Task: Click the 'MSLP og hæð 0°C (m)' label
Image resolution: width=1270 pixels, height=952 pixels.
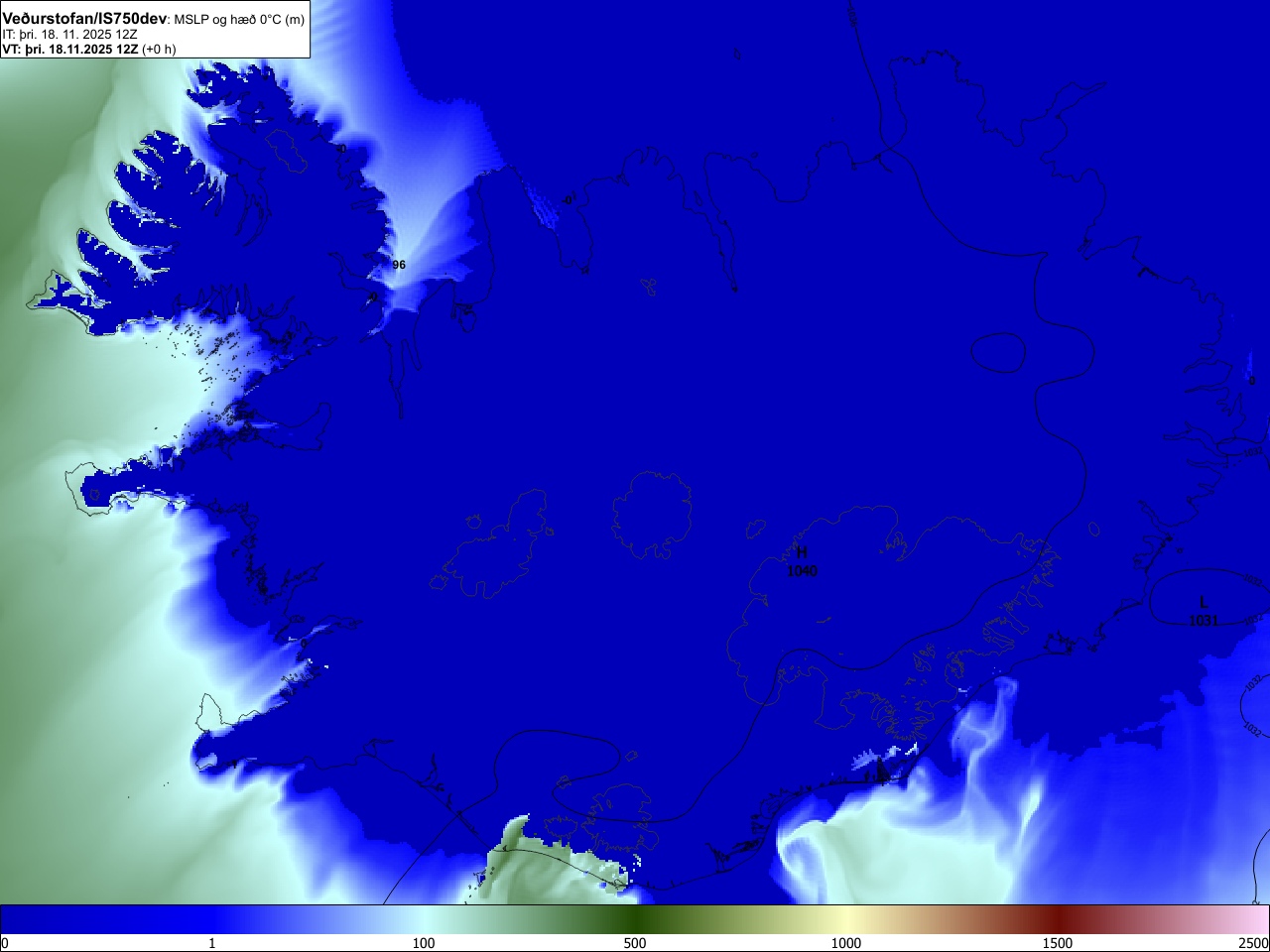Action: tap(239, 20)
